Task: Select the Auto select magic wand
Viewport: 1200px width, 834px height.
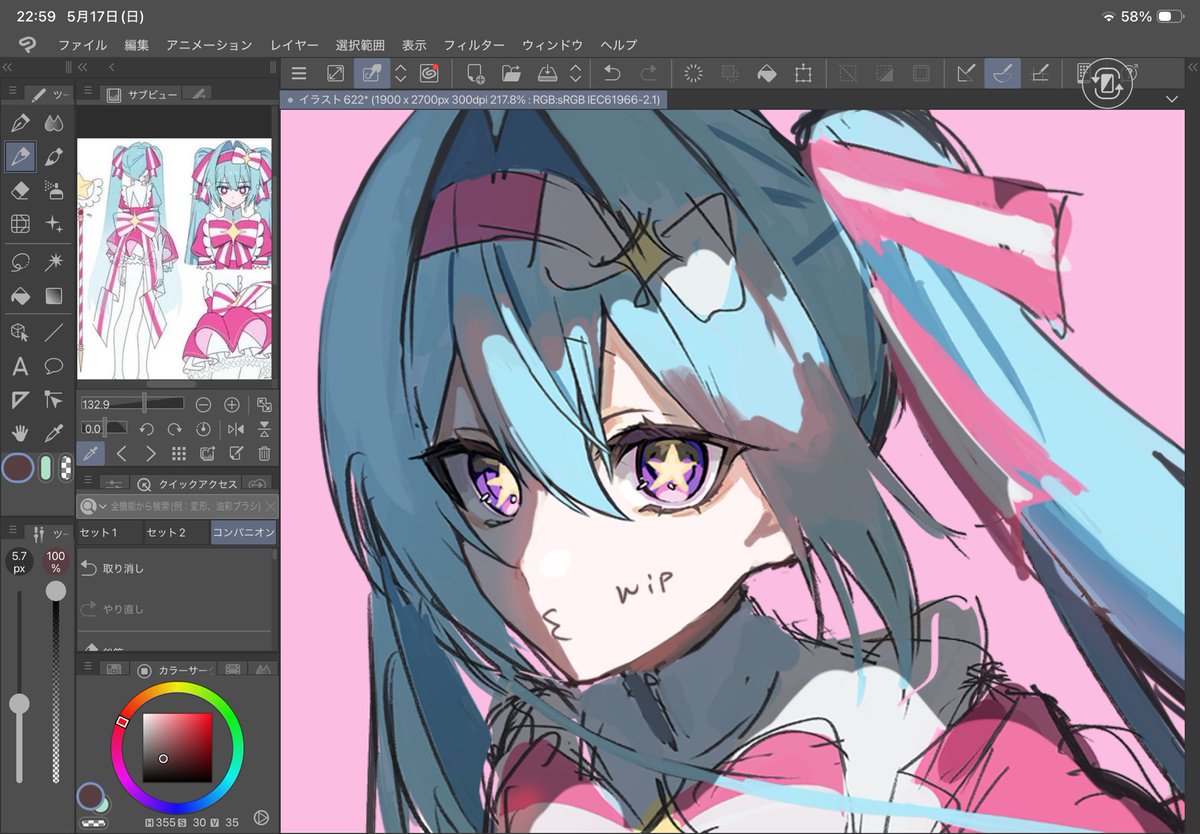Action: pos(54,261)
